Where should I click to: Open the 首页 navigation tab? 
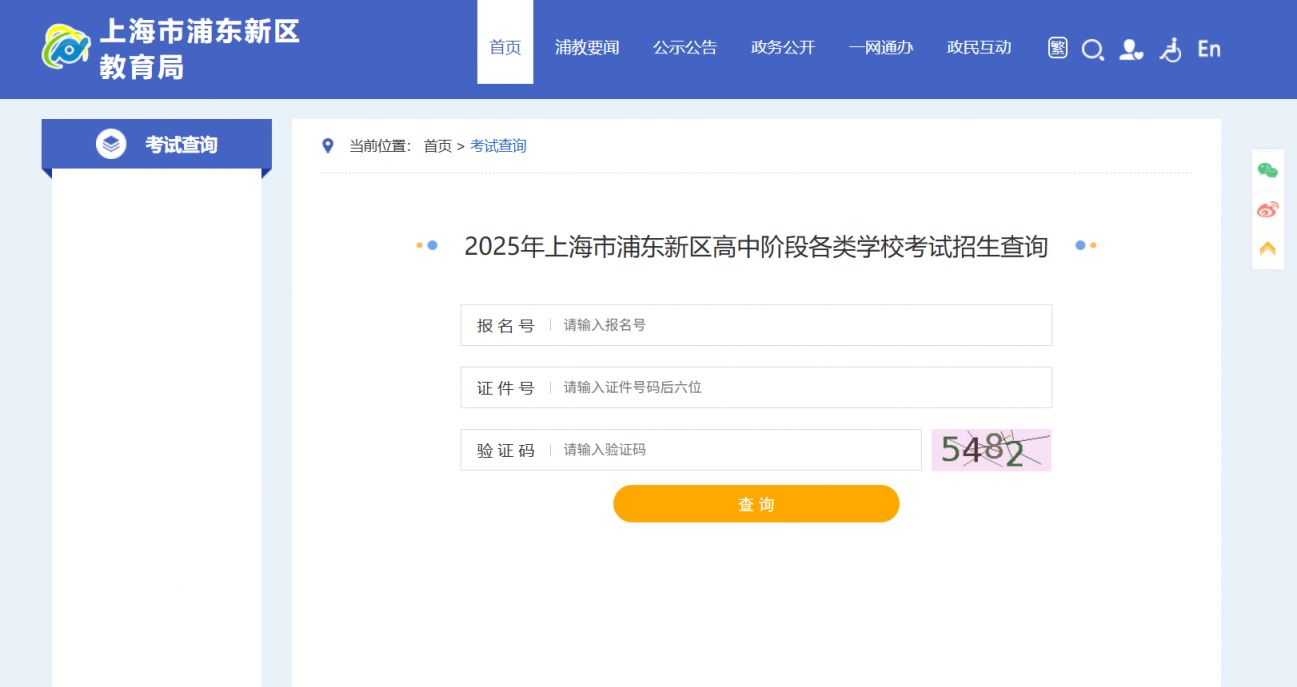pos(504,47)
